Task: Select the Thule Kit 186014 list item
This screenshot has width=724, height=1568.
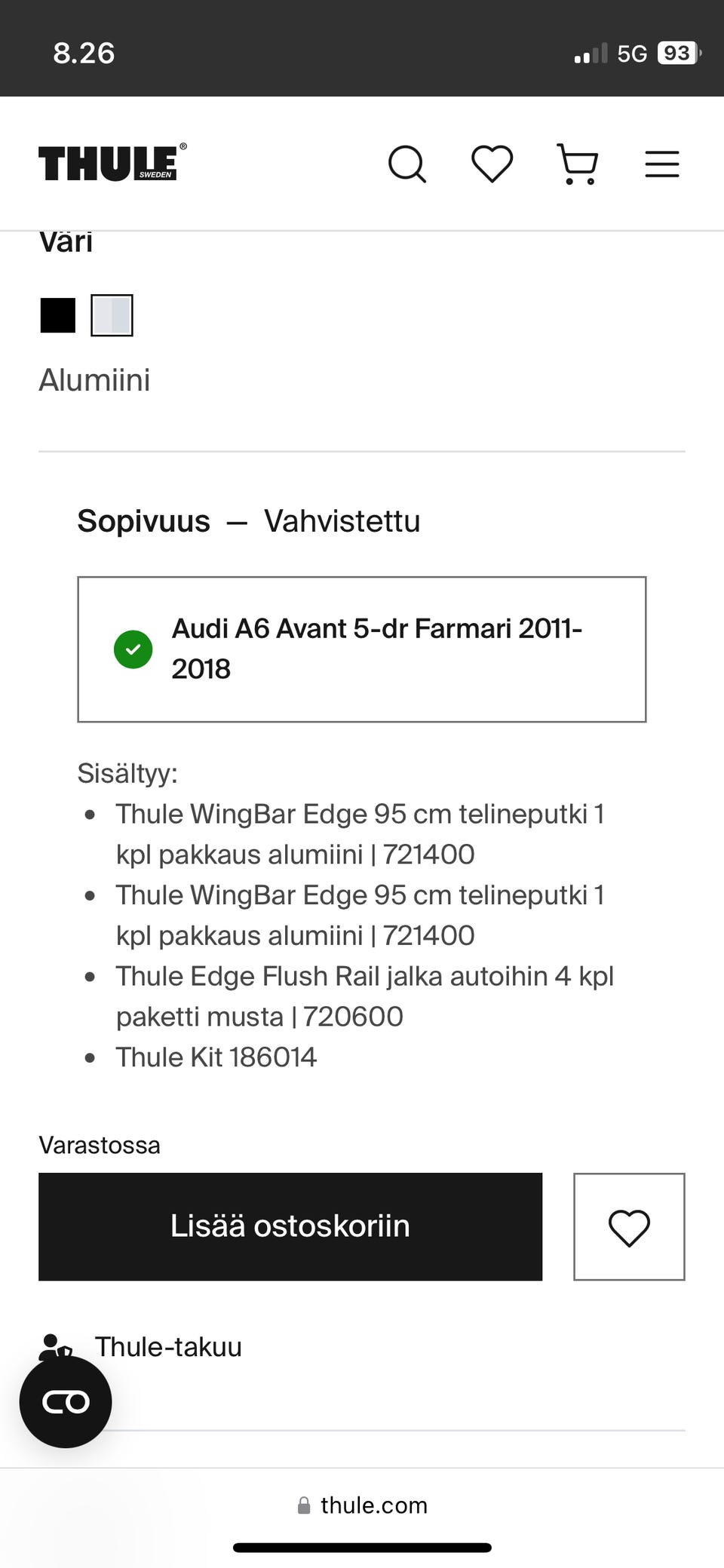Action: click(x=216, y=1057)
